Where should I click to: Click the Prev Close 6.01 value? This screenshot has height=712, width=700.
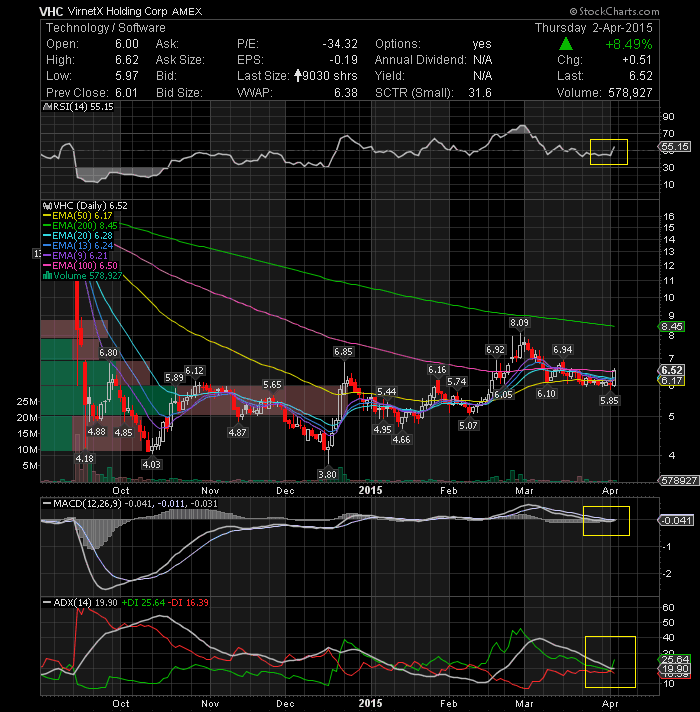126,93
